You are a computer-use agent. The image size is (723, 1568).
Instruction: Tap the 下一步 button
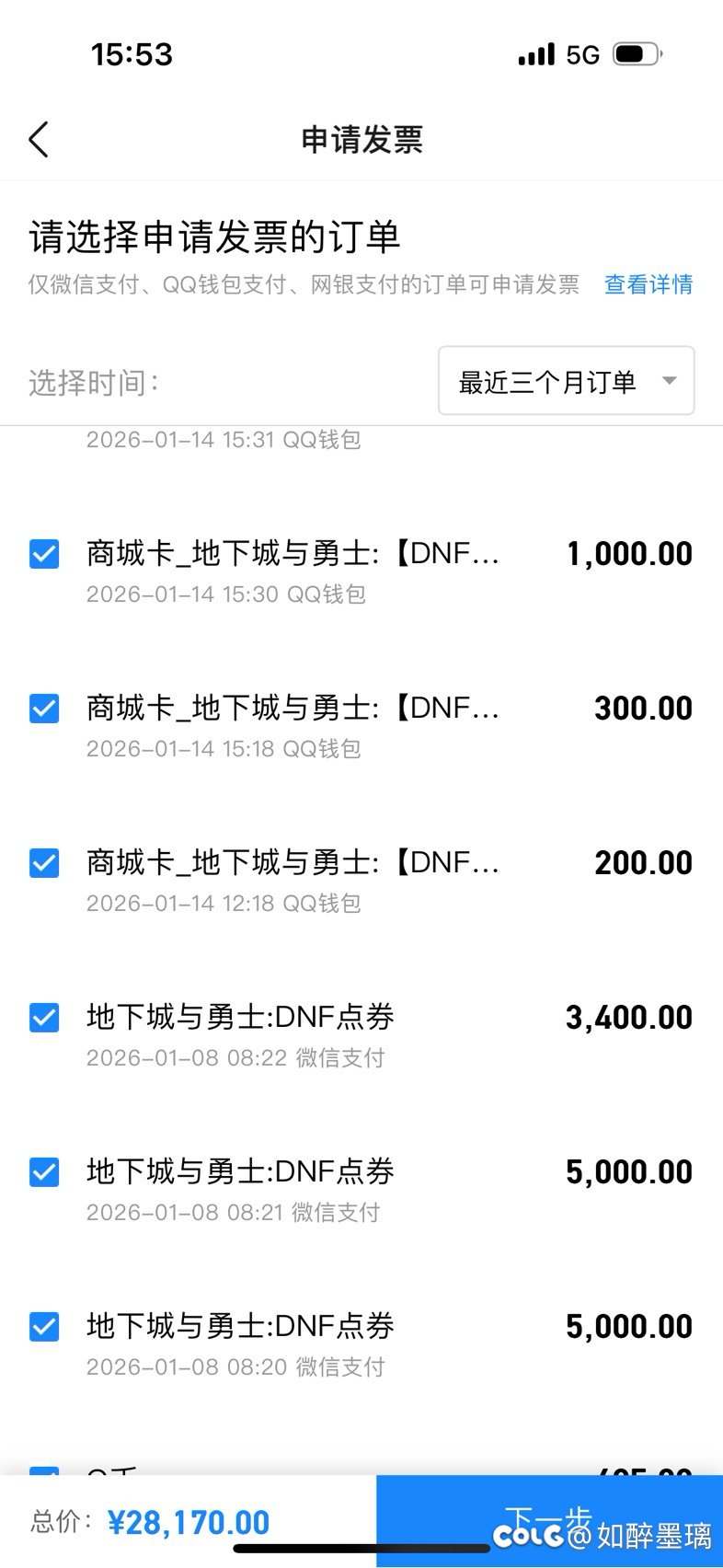[549, 1520]
